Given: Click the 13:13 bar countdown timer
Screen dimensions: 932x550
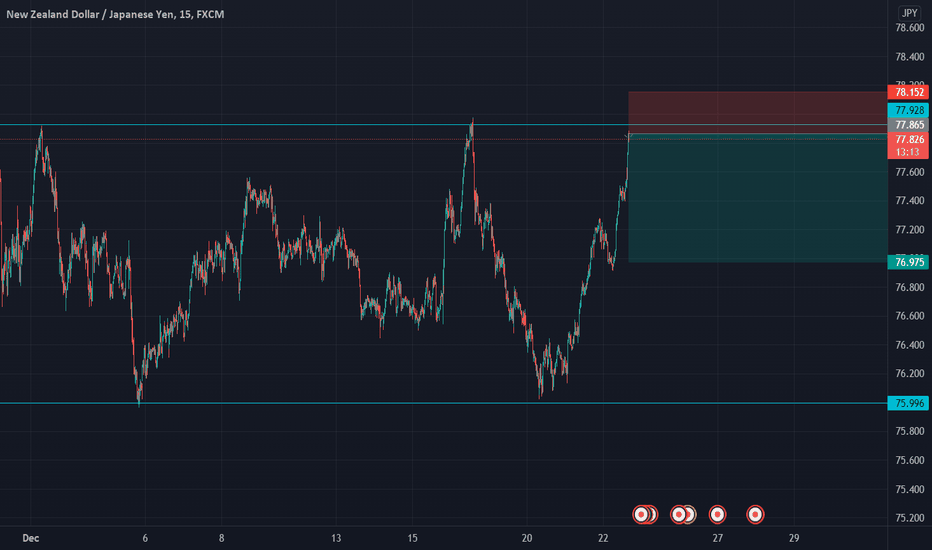Looking at the screenshot, I should (908, 152).
